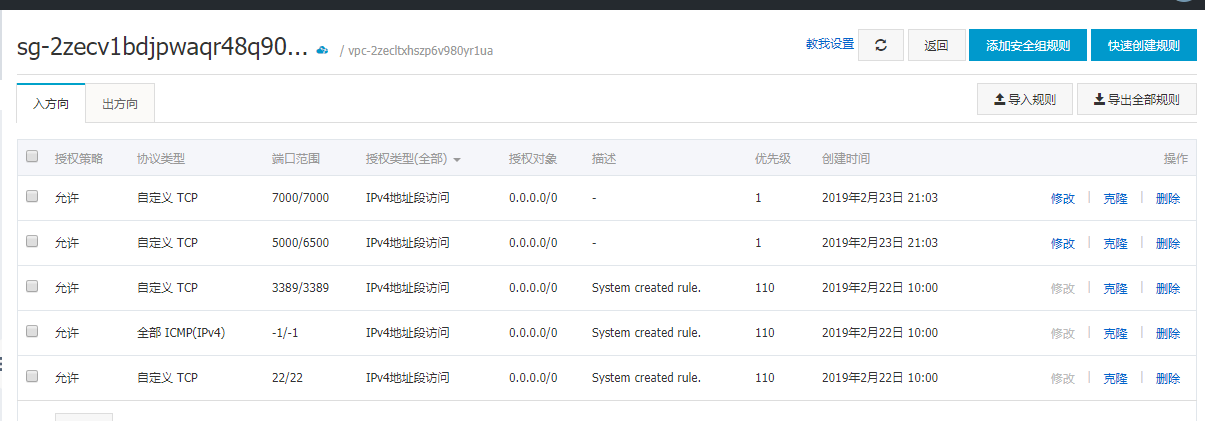The image size is (1205, 421).
Task: Check the box for the 7000/7000 rule
Action: (x=32, y=197)
